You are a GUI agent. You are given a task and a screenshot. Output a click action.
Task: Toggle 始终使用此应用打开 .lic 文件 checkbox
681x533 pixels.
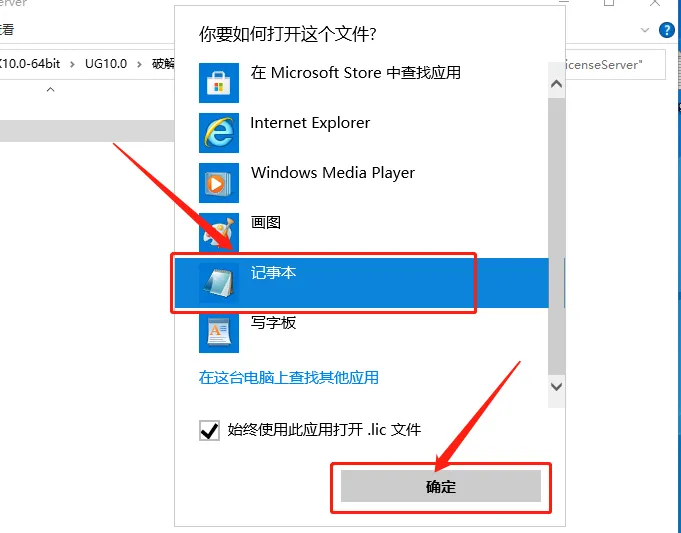[209, 430]
